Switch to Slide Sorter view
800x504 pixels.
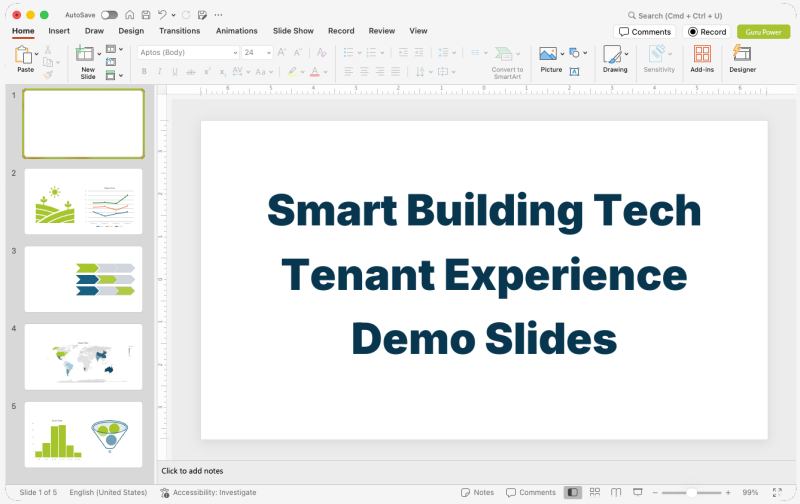(595, 492)
